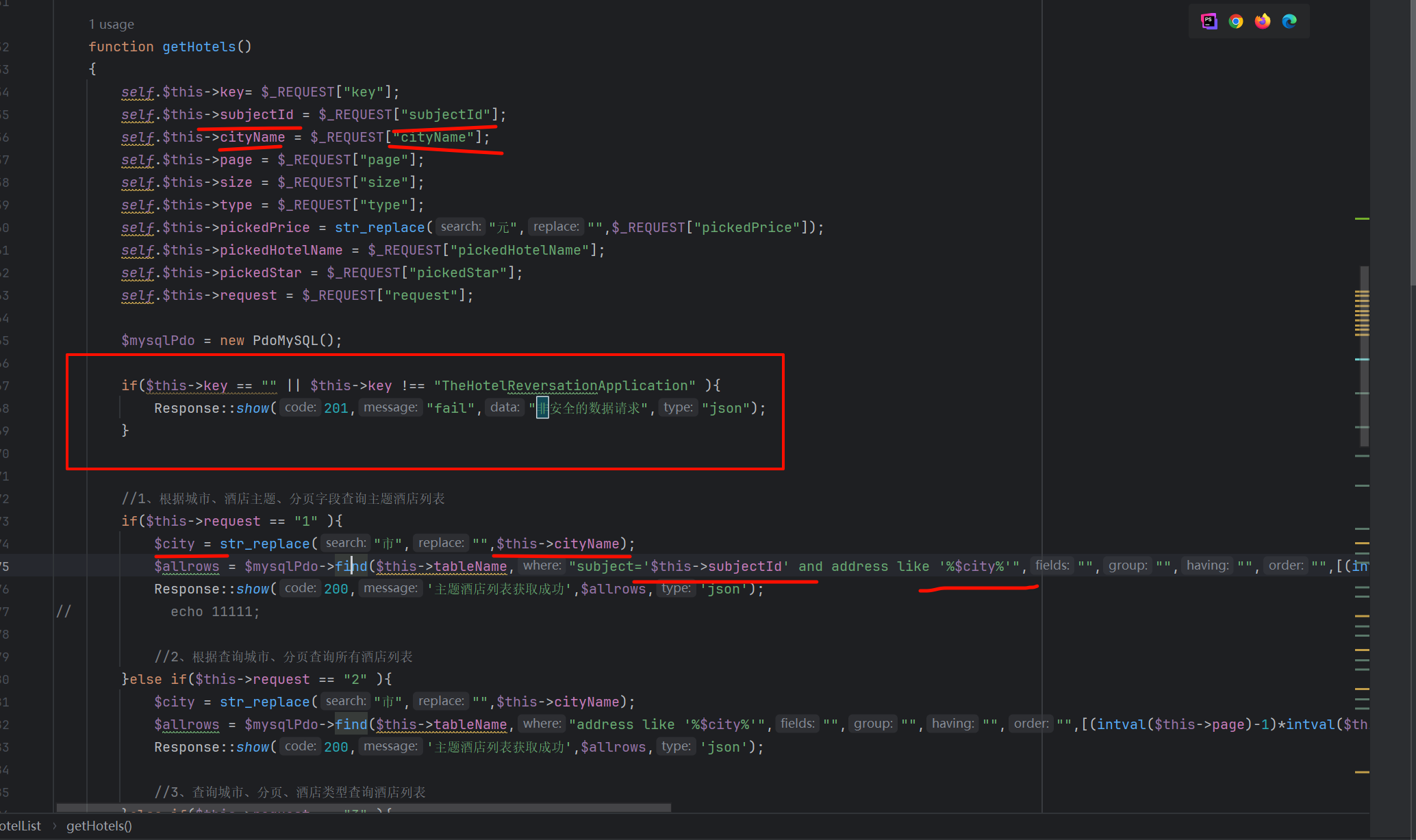
Task: Click the vertical scrollbar thumb at right
Action: pos(1365,356)
